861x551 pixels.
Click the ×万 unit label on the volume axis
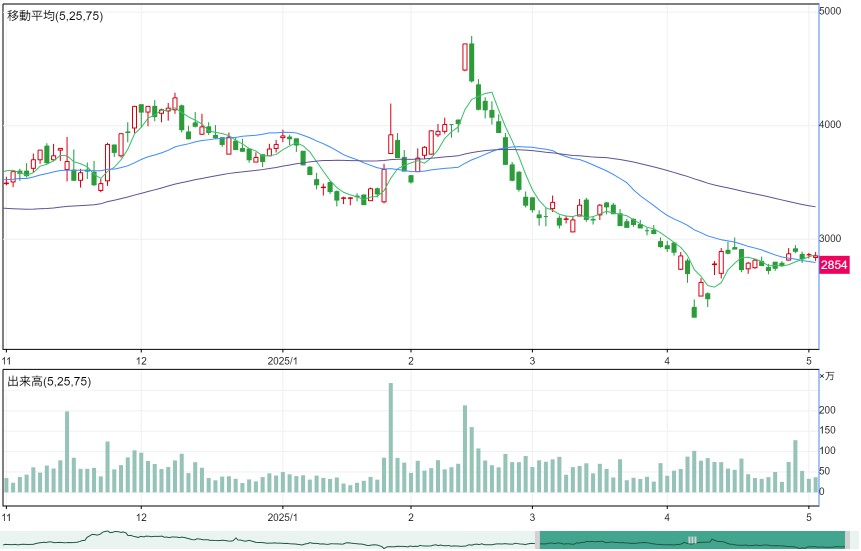click(x=826, y=376)
